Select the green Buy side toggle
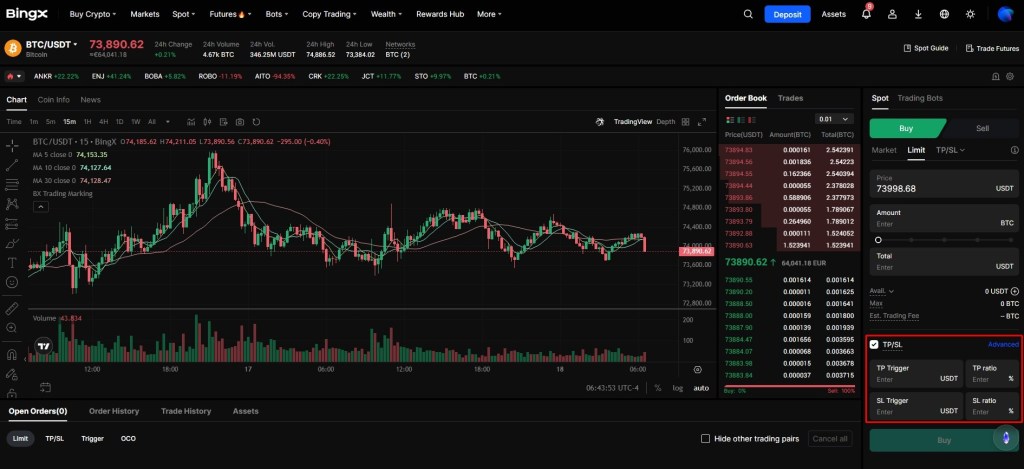1024x469 pixels. 906,129
